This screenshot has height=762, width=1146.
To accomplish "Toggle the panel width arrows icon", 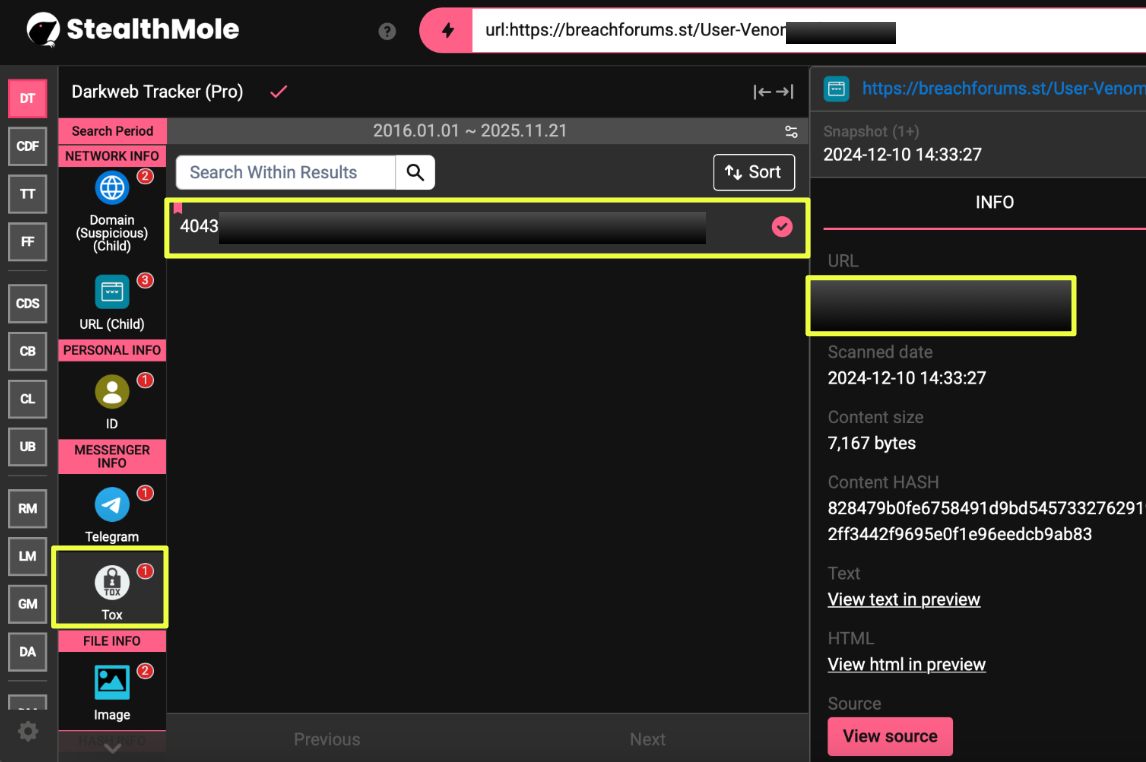I will click(773, 92).
